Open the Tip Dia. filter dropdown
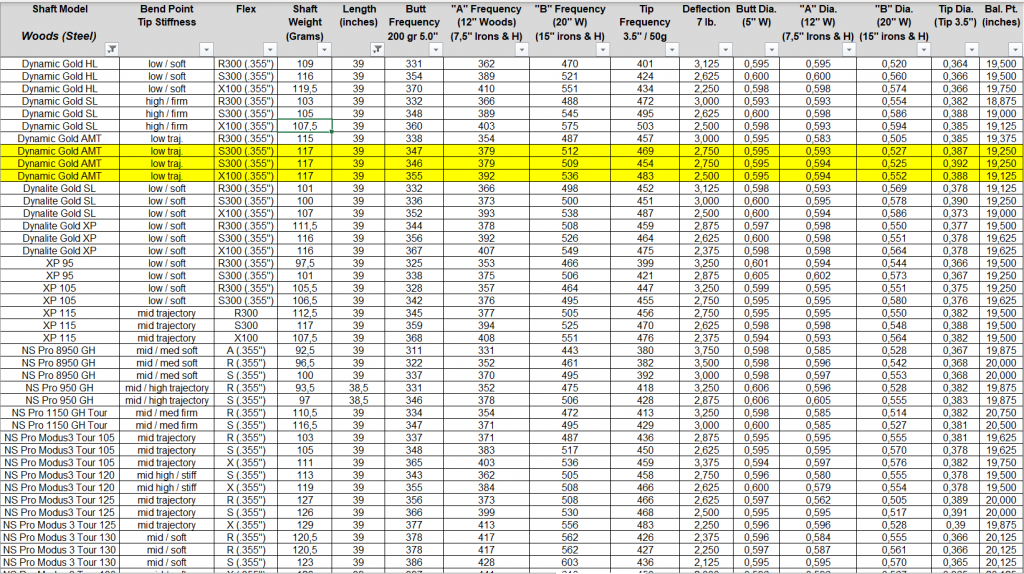Image resolution: width=1024 pixels, height=574 pixels. 971,50
